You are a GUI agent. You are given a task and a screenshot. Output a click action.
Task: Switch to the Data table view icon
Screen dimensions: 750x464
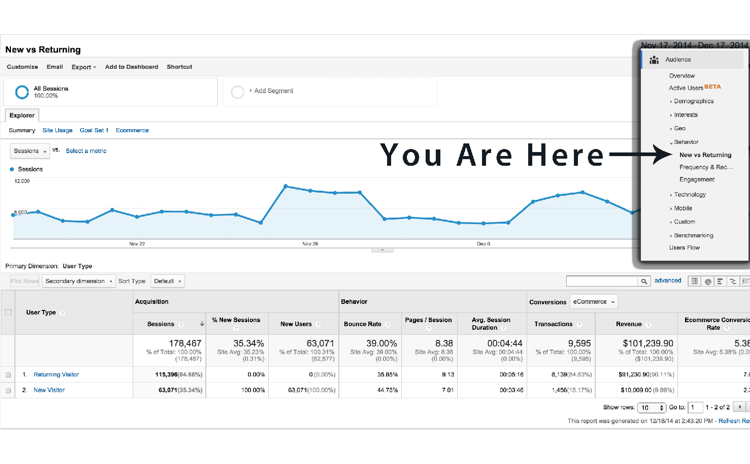pyautogui.click(x=695, y=281)
